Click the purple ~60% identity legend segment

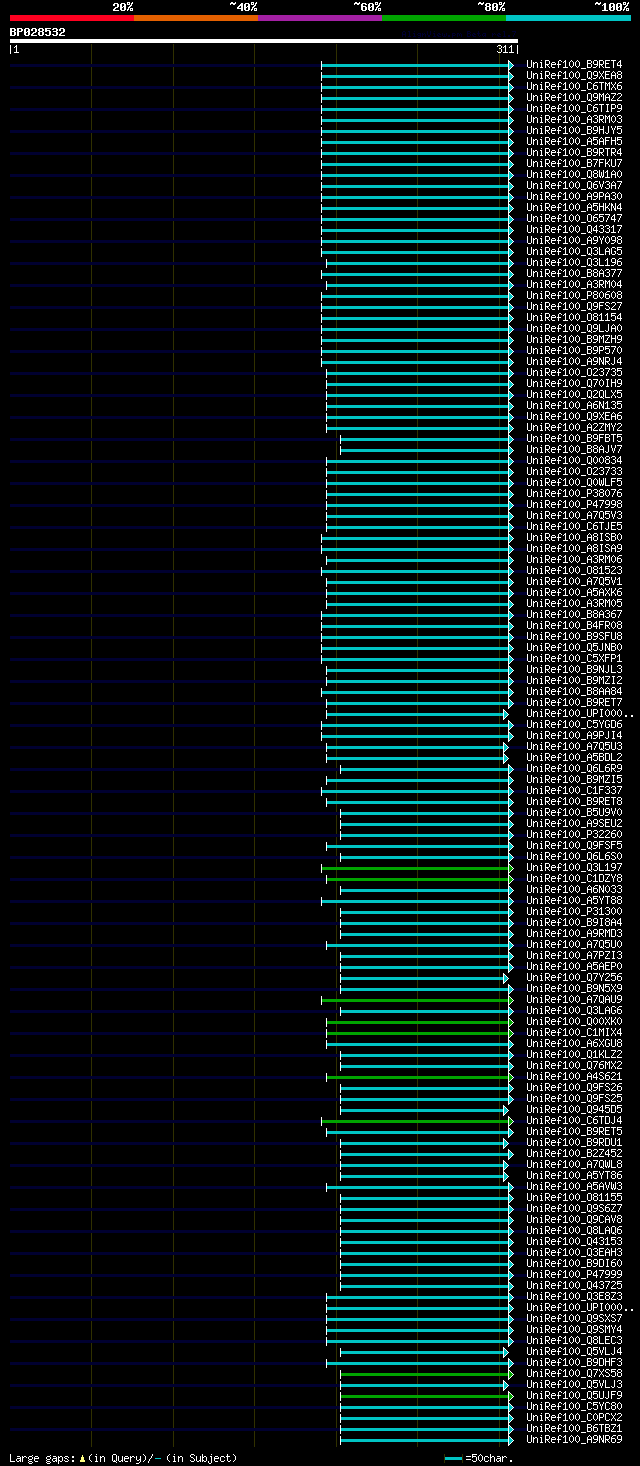coord(320,18)
